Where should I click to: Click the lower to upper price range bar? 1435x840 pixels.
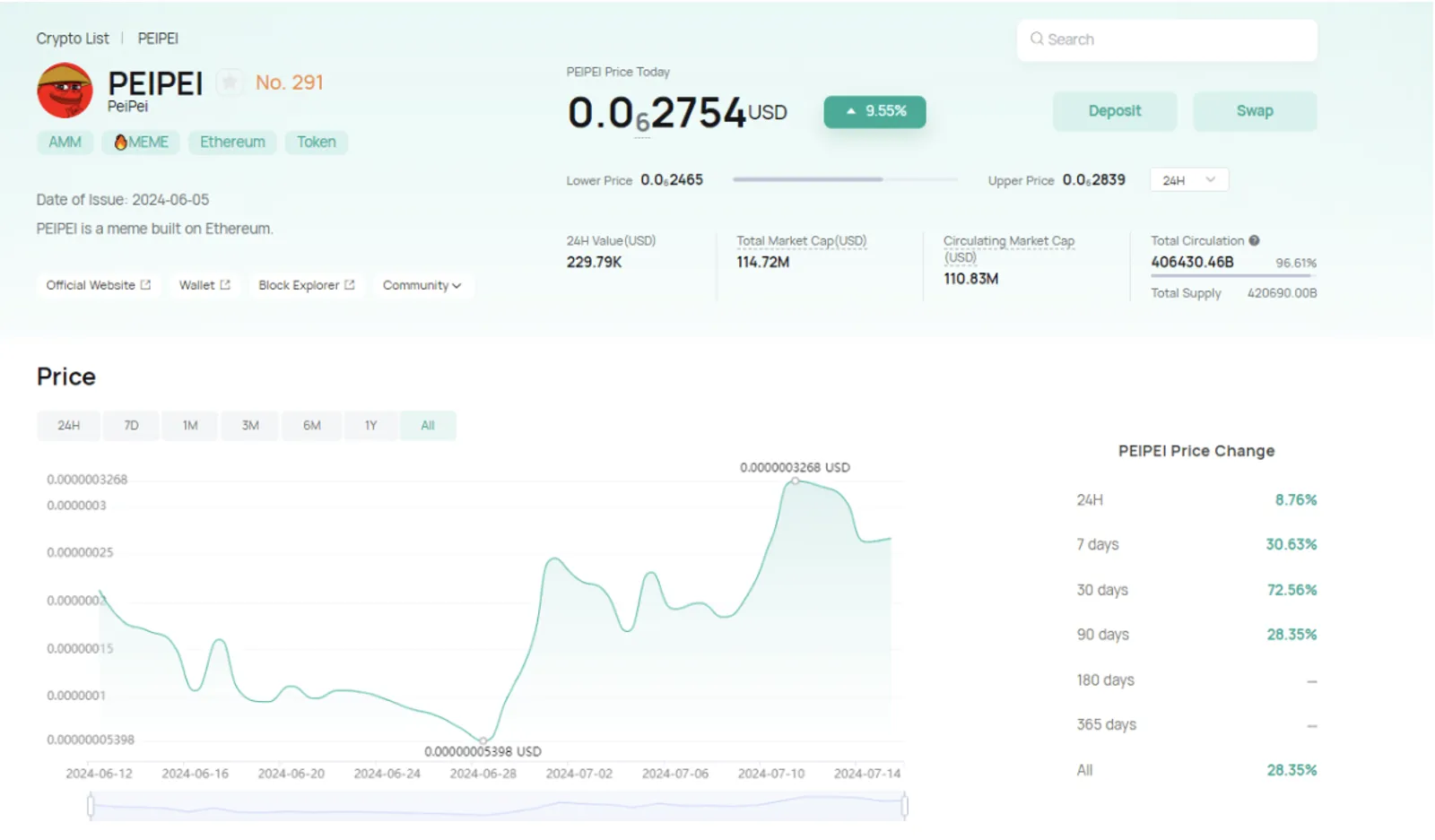pyautogui.click(x=845, y=179)
